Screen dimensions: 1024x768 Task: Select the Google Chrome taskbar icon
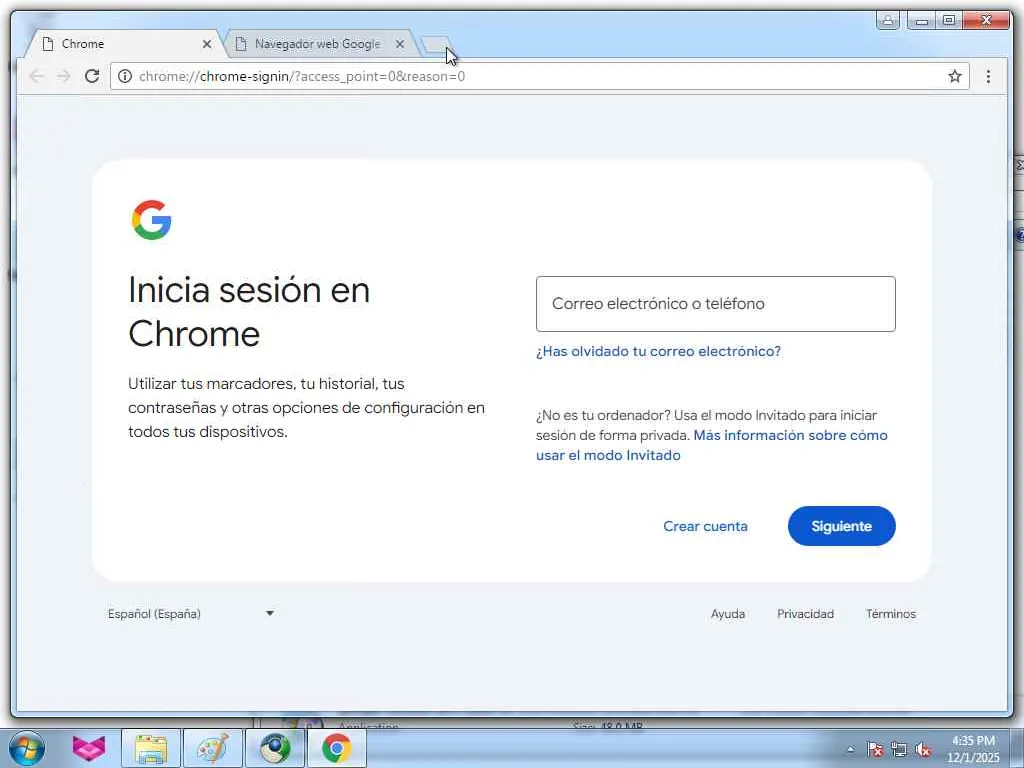point(336,748)
